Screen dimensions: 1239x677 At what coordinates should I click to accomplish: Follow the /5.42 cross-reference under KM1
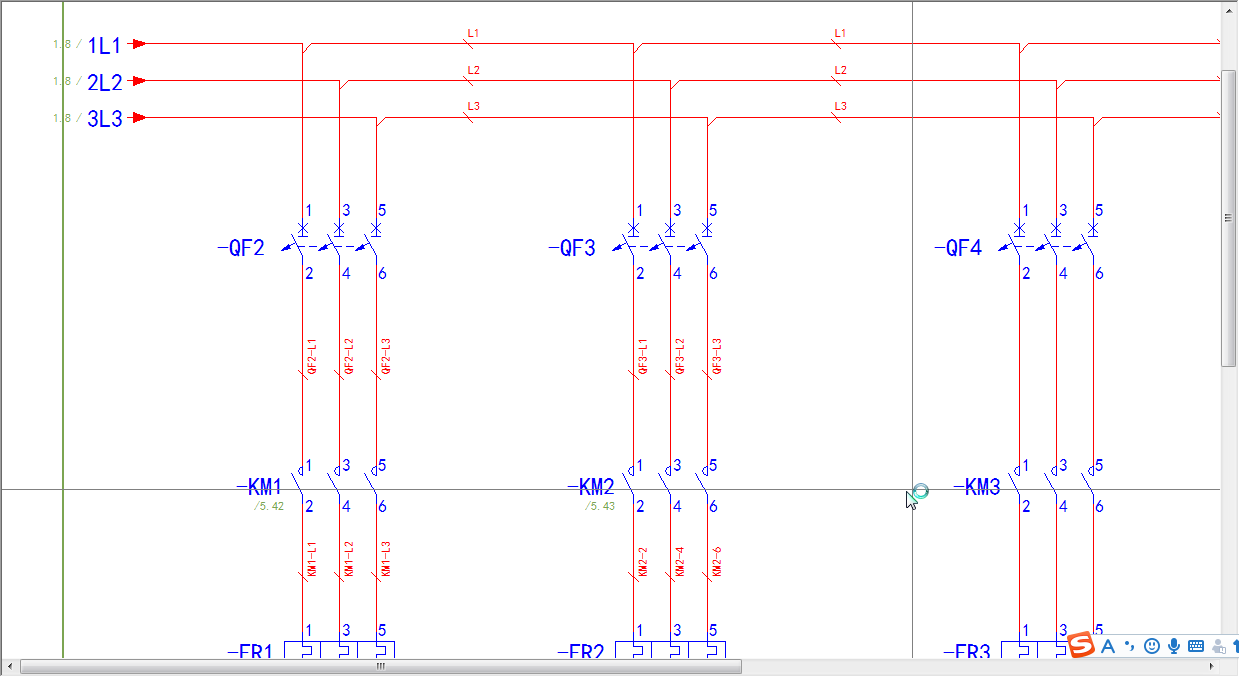pyautogui.click(x=269, y=507)
